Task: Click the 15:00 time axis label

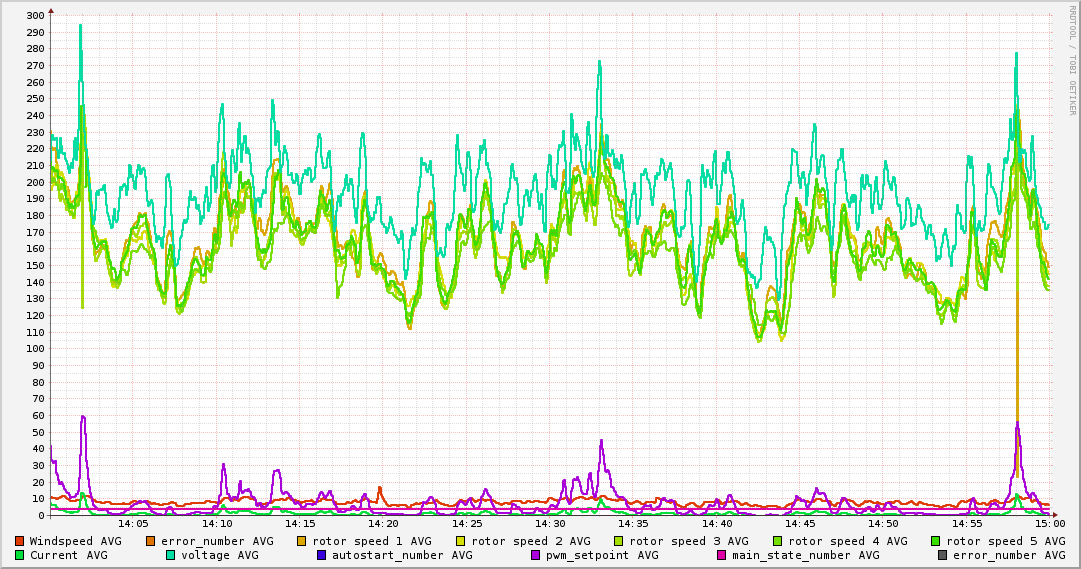Action: (x=1050, y=524)
